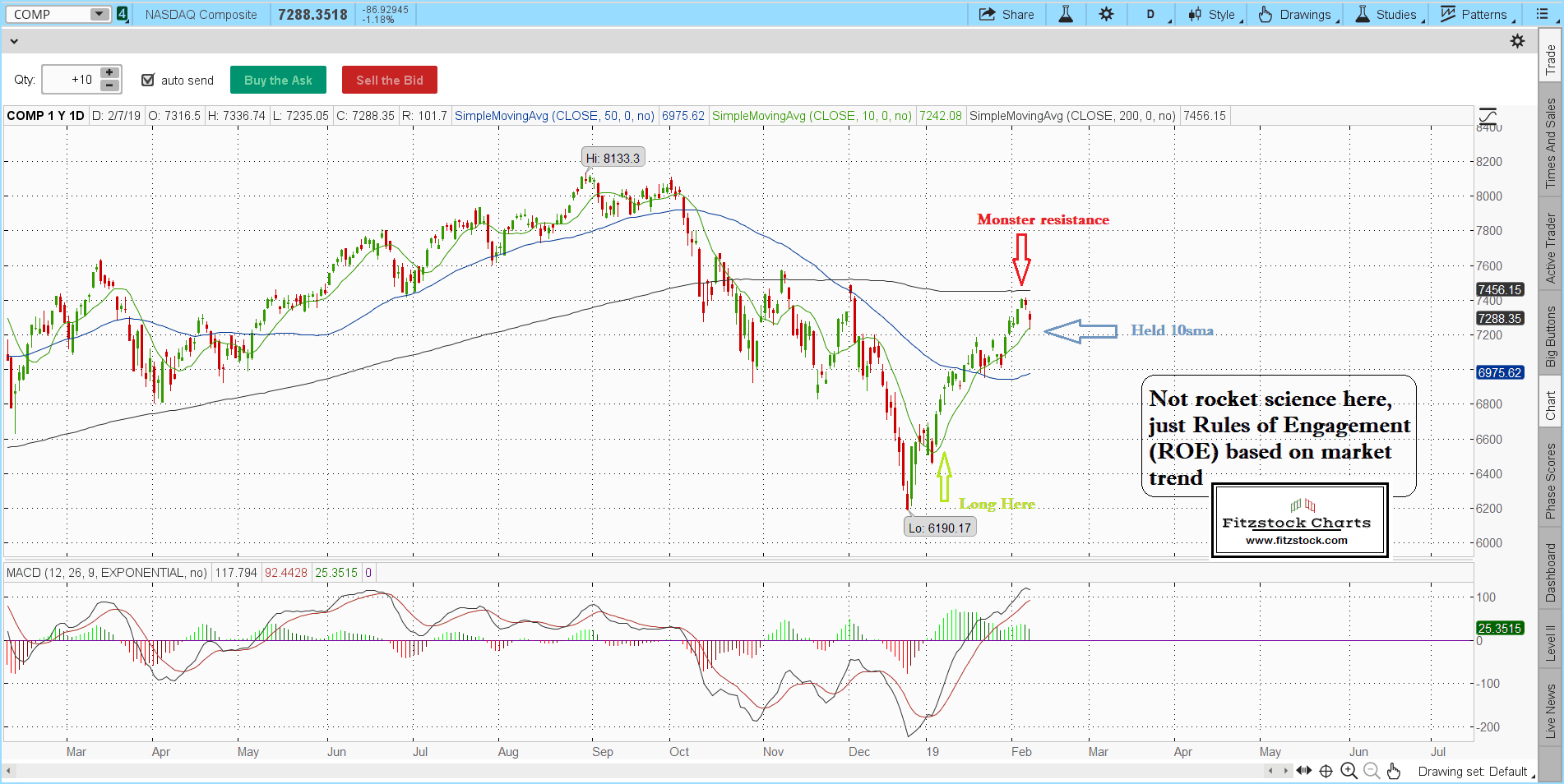The height and width of the screenshot is (784, 1564).
Task: Open the list menu icon at top right
Action: (x=1542, y=14)
